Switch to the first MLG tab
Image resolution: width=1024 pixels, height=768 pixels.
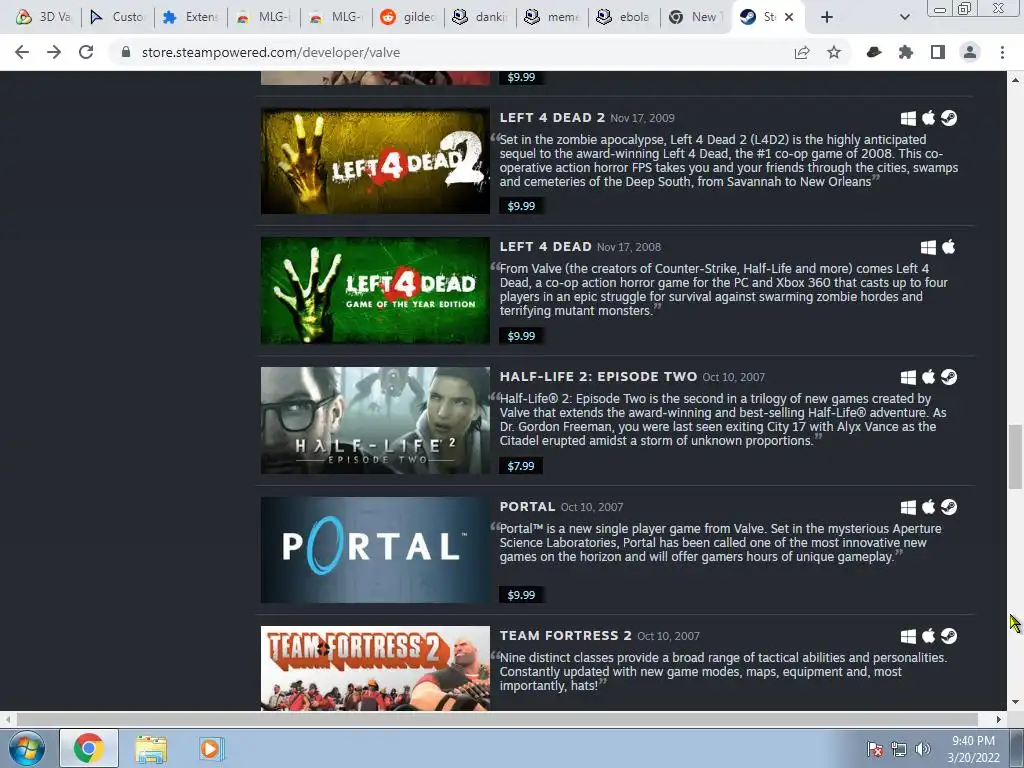pyautogui.click(x=263, y=17)
